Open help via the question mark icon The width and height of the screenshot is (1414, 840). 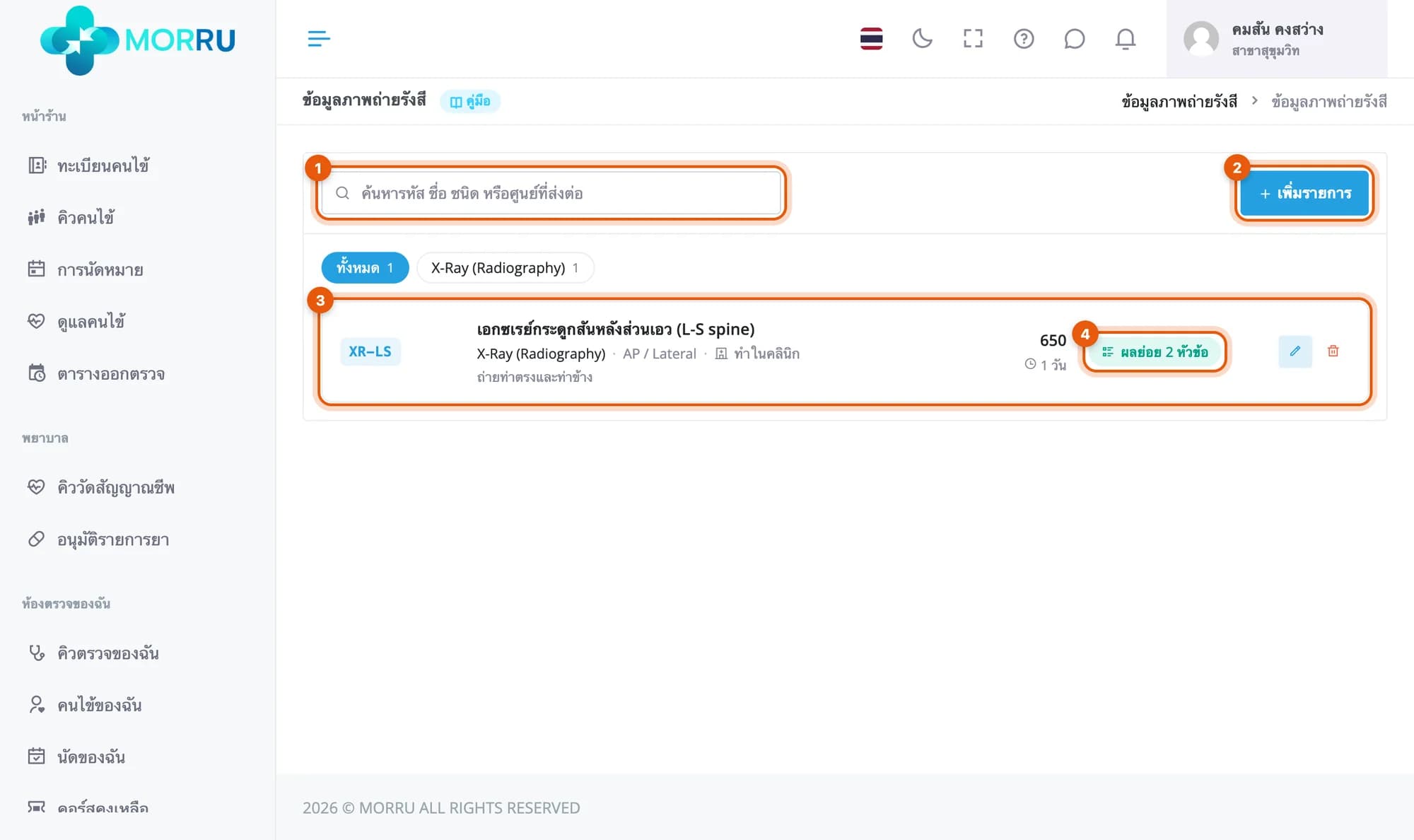pos(1024,39)
